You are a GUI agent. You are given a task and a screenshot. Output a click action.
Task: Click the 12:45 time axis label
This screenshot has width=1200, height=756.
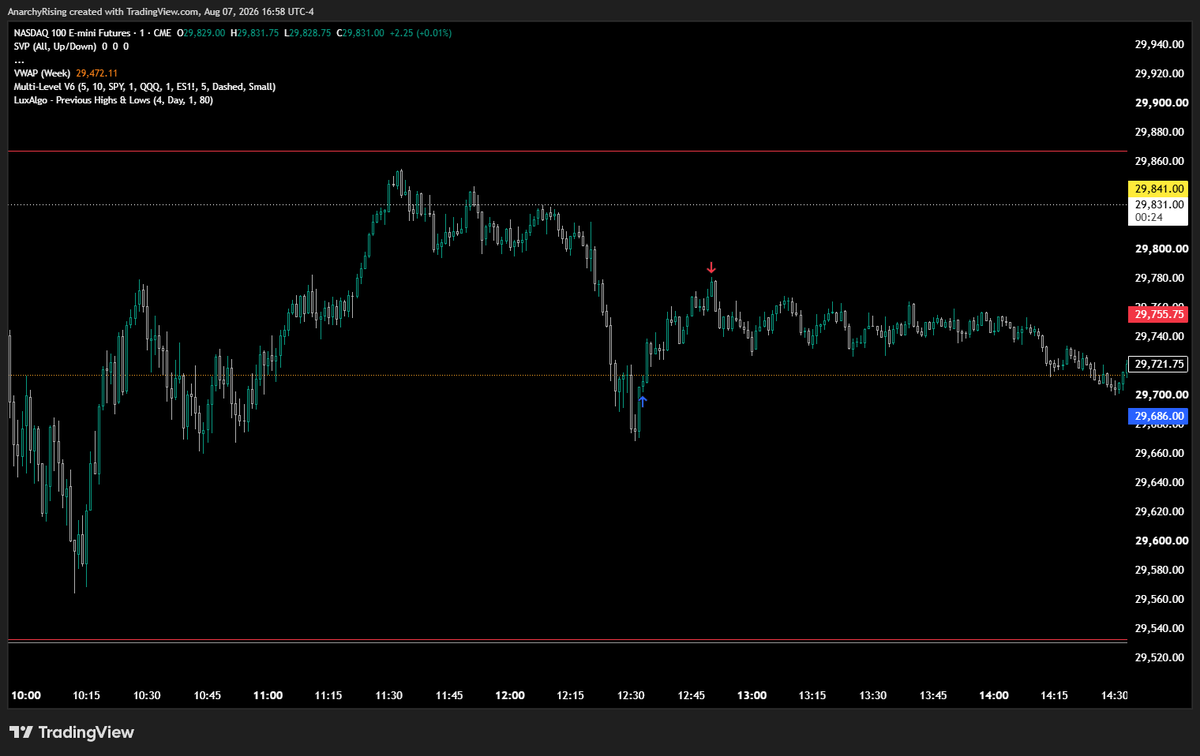pyautogui.click(x=691, y=695)
